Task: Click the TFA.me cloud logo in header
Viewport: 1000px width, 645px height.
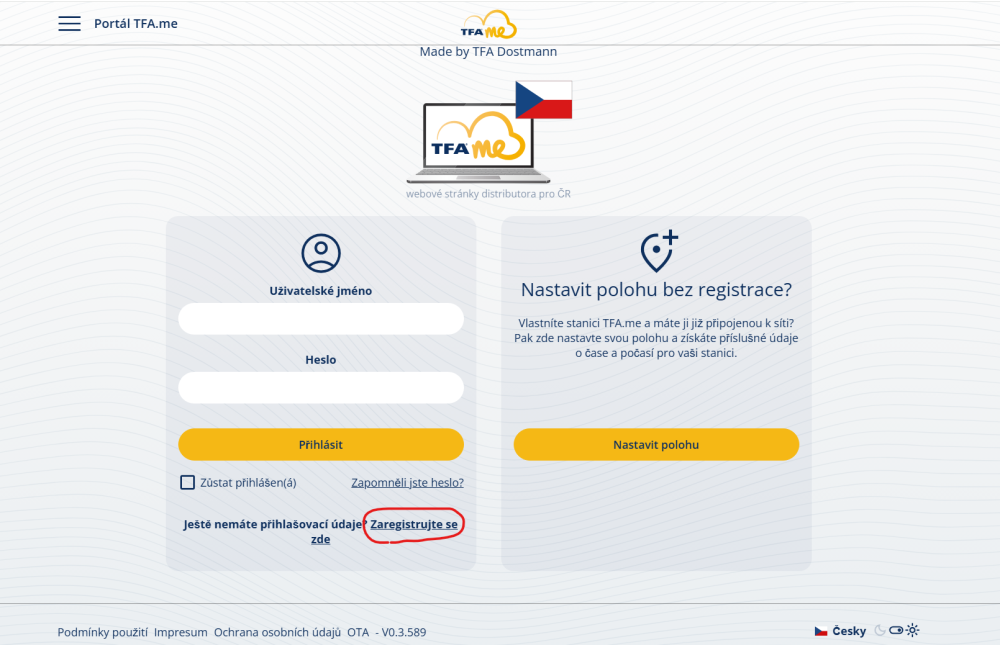Action: coord(489,25)
